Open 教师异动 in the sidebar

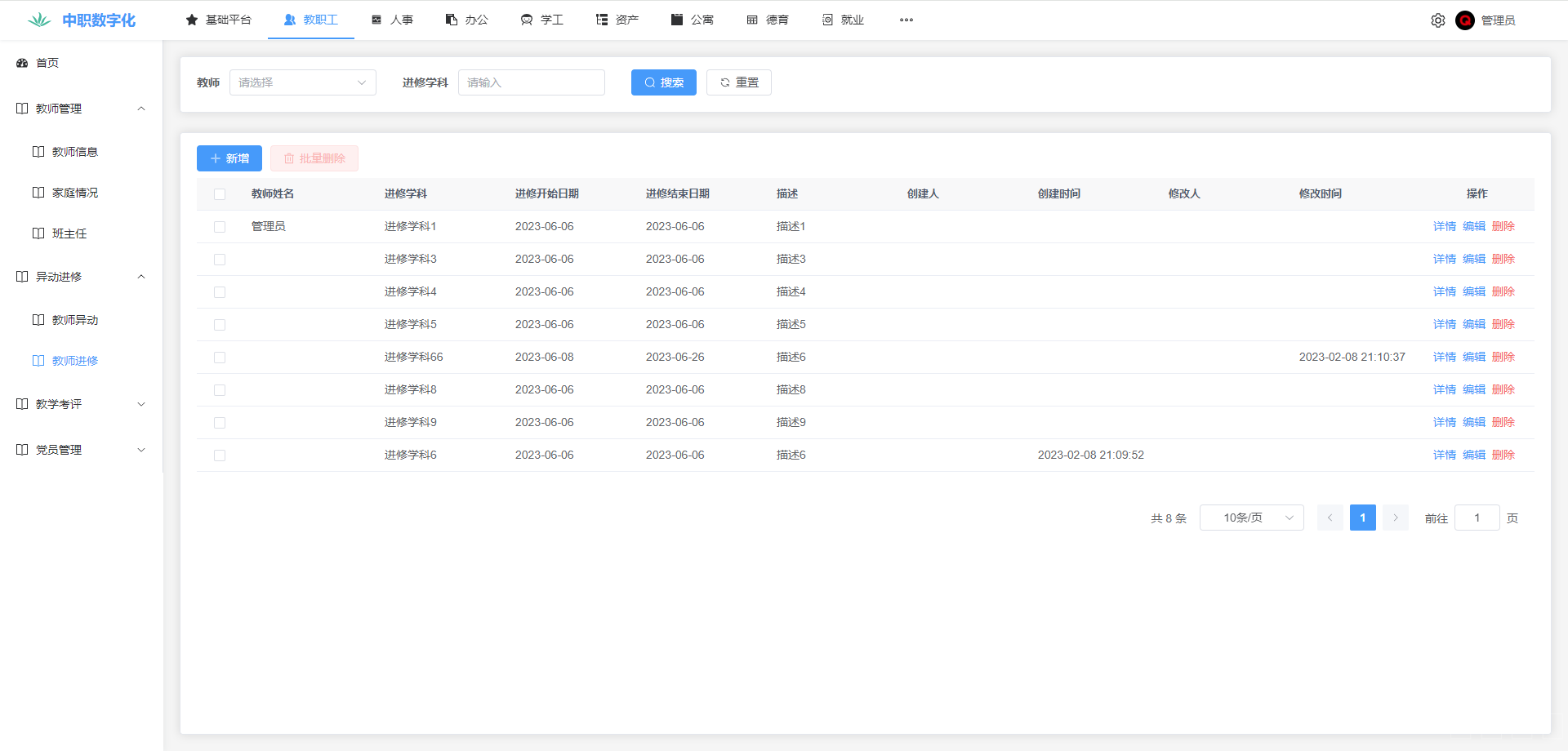tap(74, 320)
